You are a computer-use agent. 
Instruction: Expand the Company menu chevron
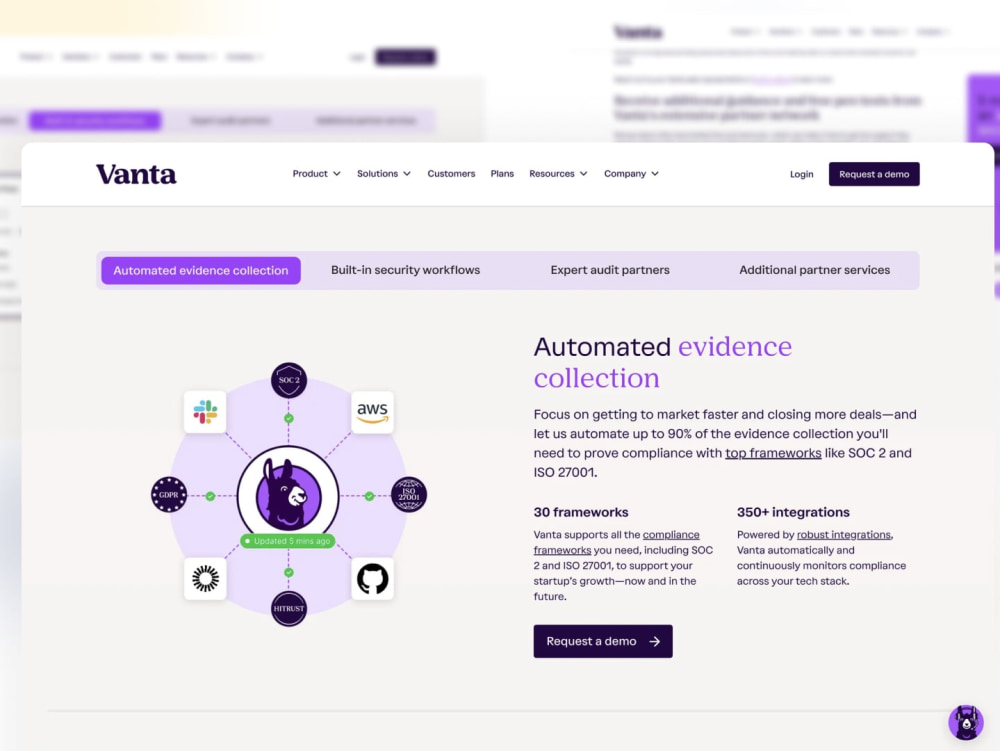tap(655, 173)
